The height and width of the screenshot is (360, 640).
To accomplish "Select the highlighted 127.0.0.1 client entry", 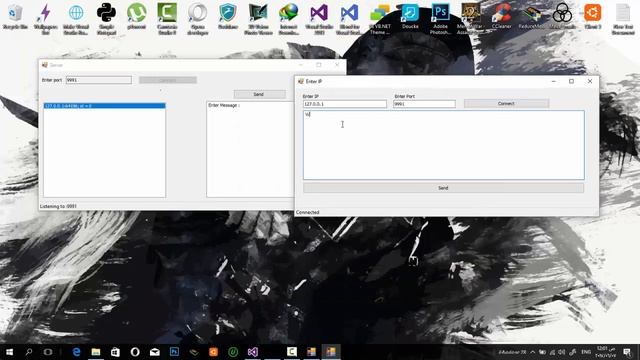I will click(x=104, y=106).
